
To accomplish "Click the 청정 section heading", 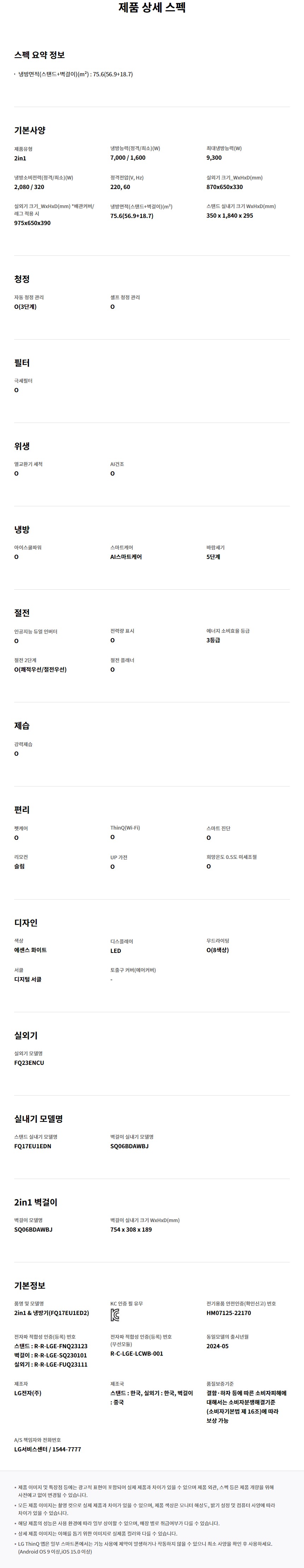I will point(22,279).
